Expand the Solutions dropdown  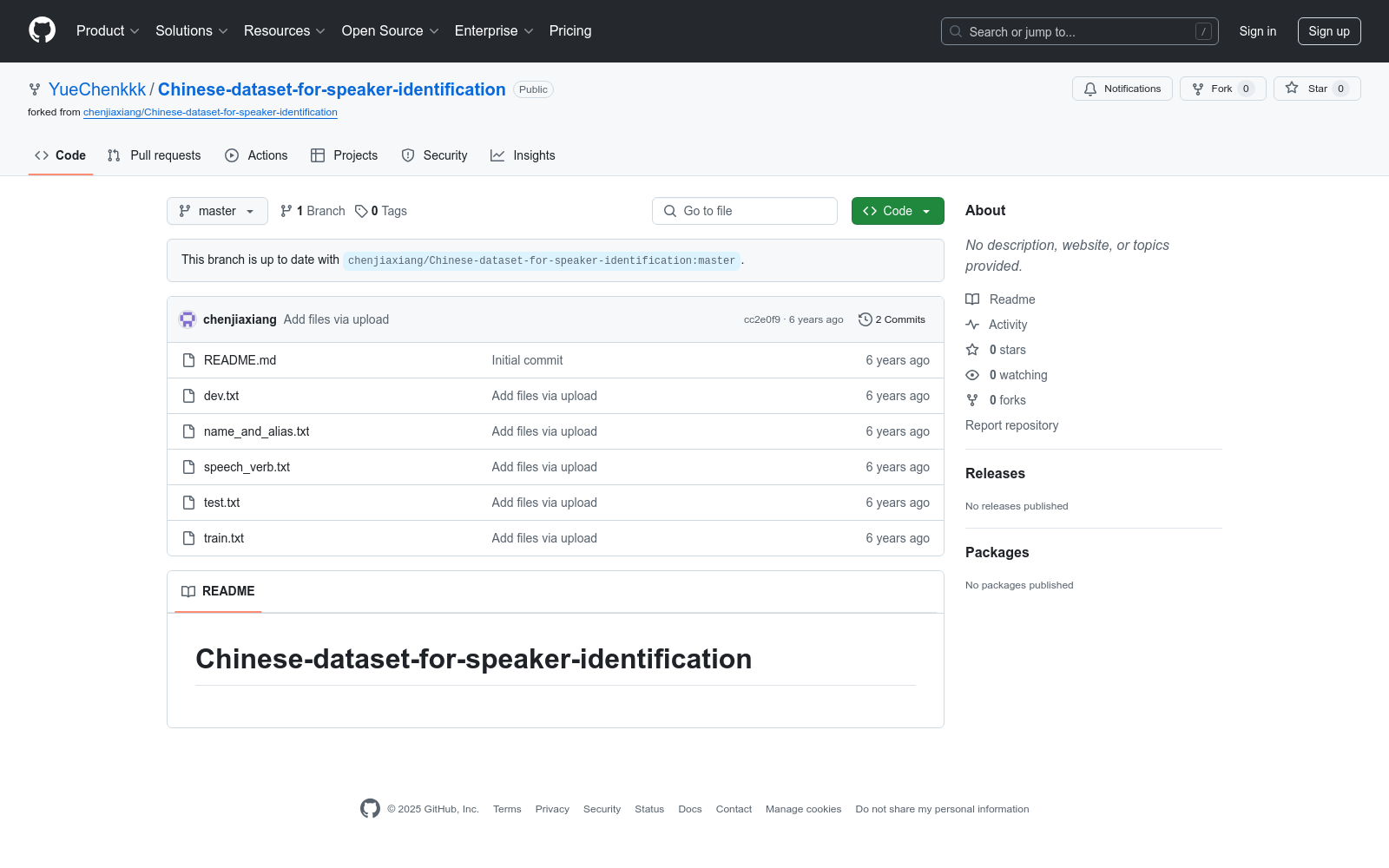point(192,31)
